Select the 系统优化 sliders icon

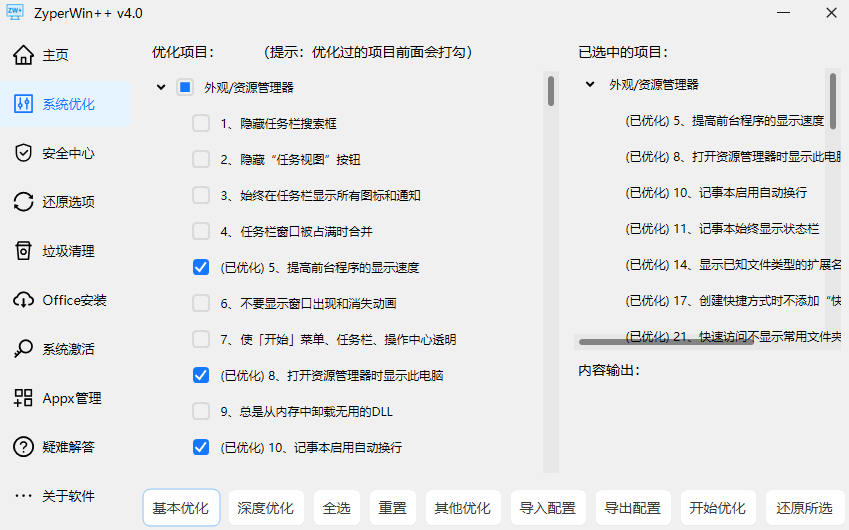24,104
